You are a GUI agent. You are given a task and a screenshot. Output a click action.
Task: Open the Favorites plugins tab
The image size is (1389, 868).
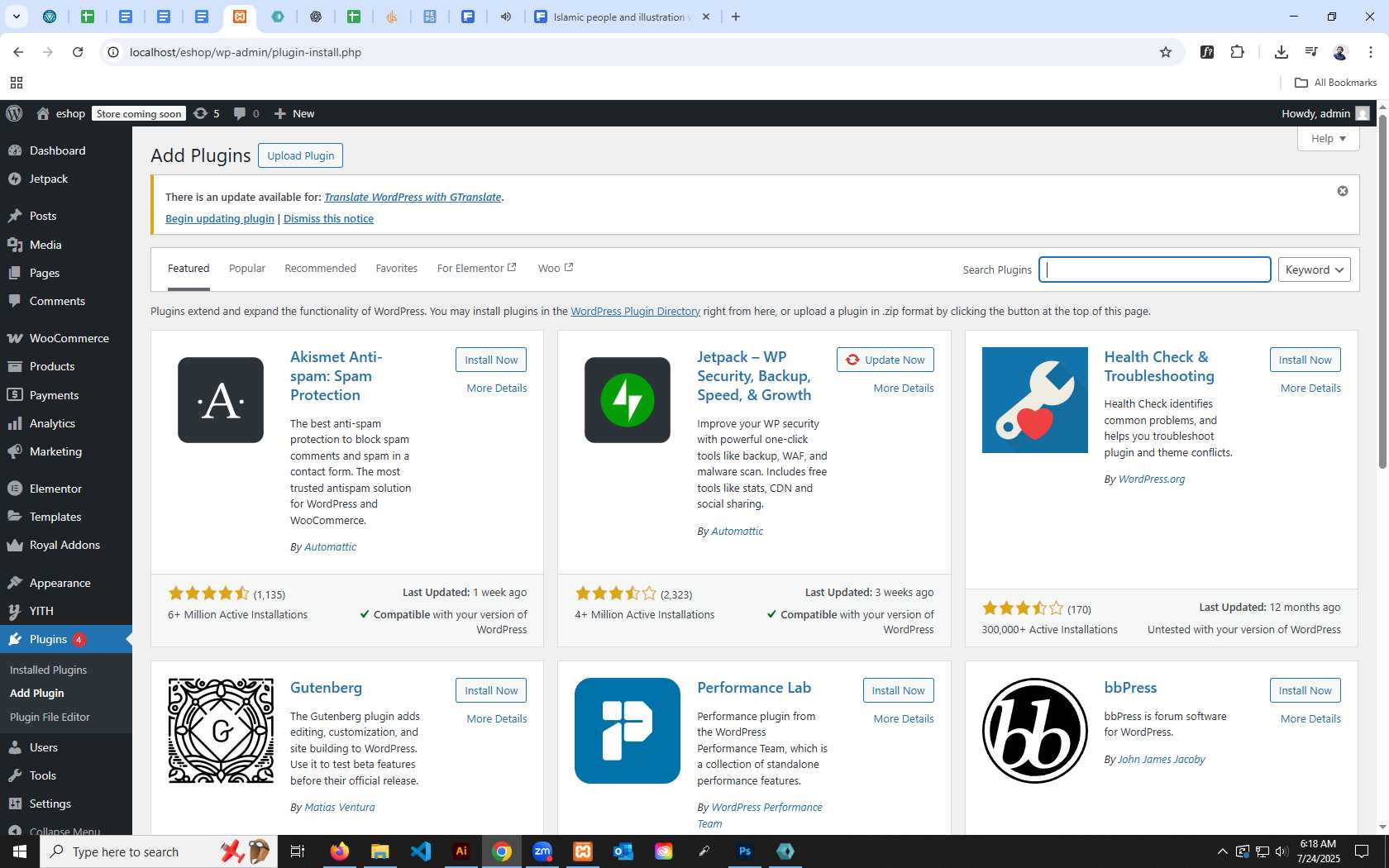point(397,268)
